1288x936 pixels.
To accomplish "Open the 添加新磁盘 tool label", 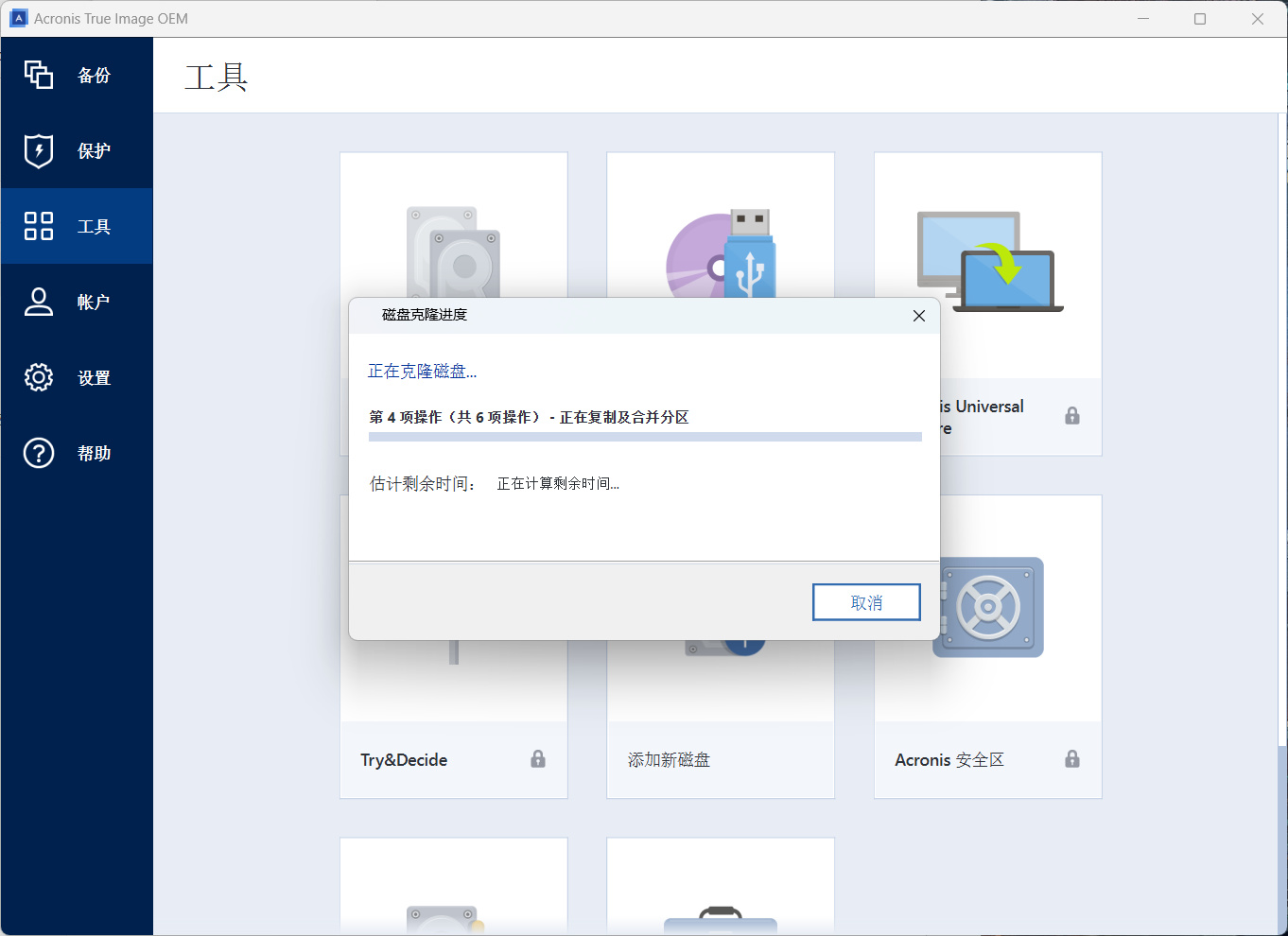I will point(669,760).
